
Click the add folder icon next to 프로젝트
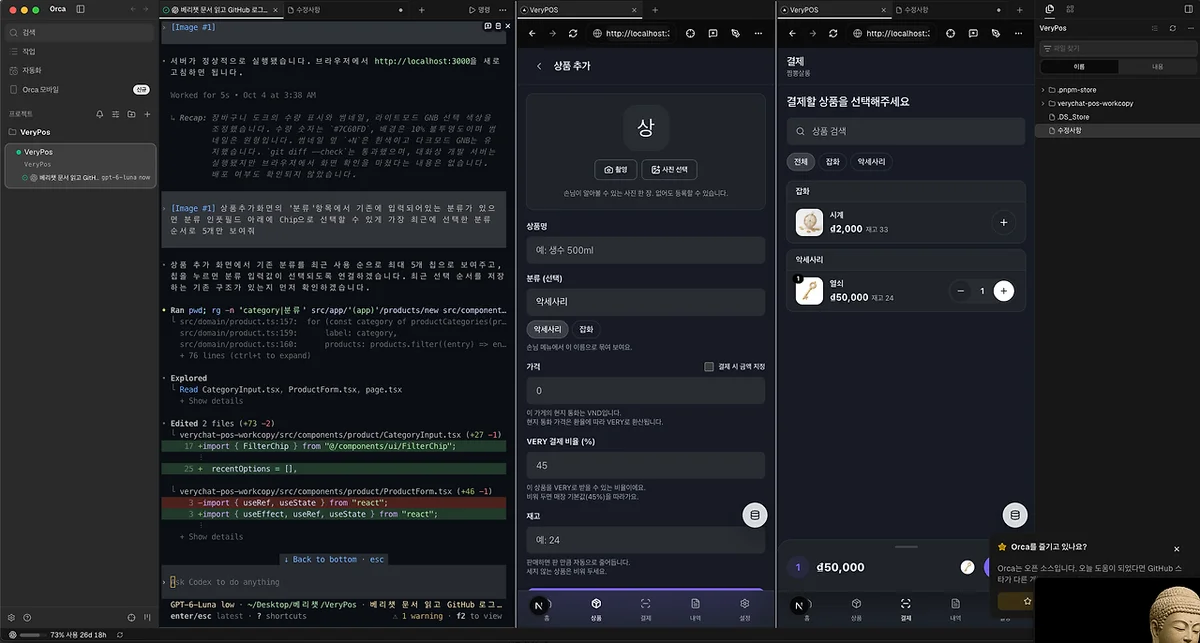(x=132, y=114)
